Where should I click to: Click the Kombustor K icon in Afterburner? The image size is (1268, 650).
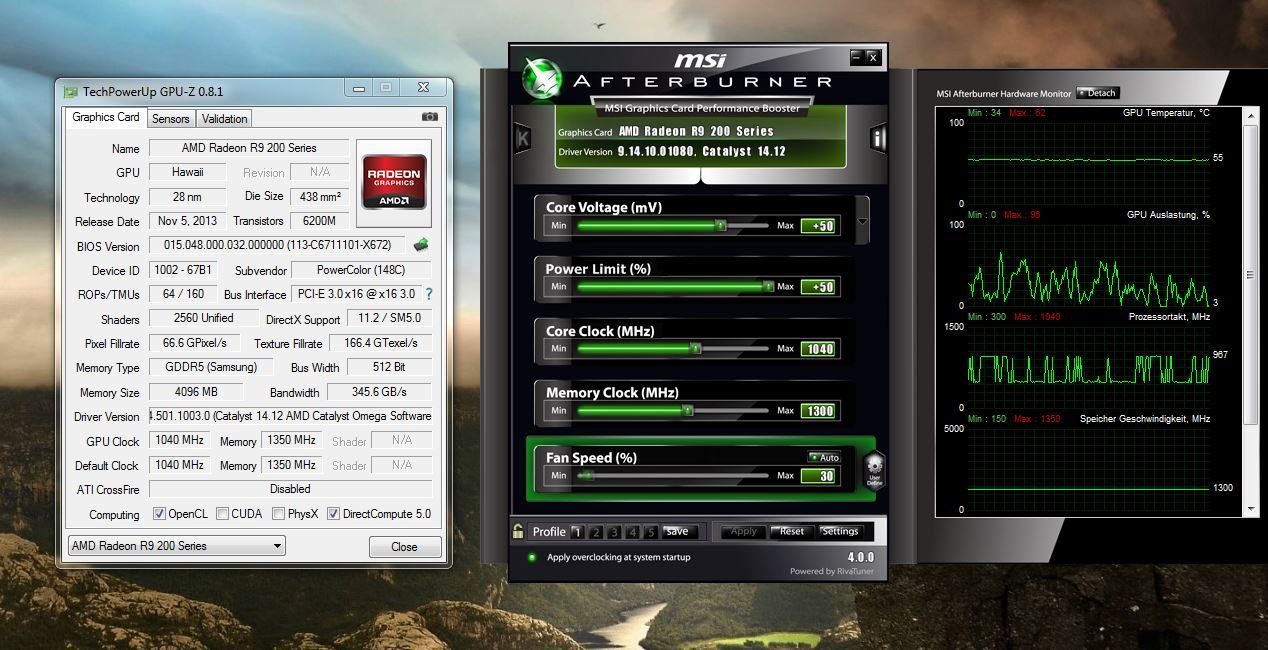pyautogui.click(x=521, y=138)
